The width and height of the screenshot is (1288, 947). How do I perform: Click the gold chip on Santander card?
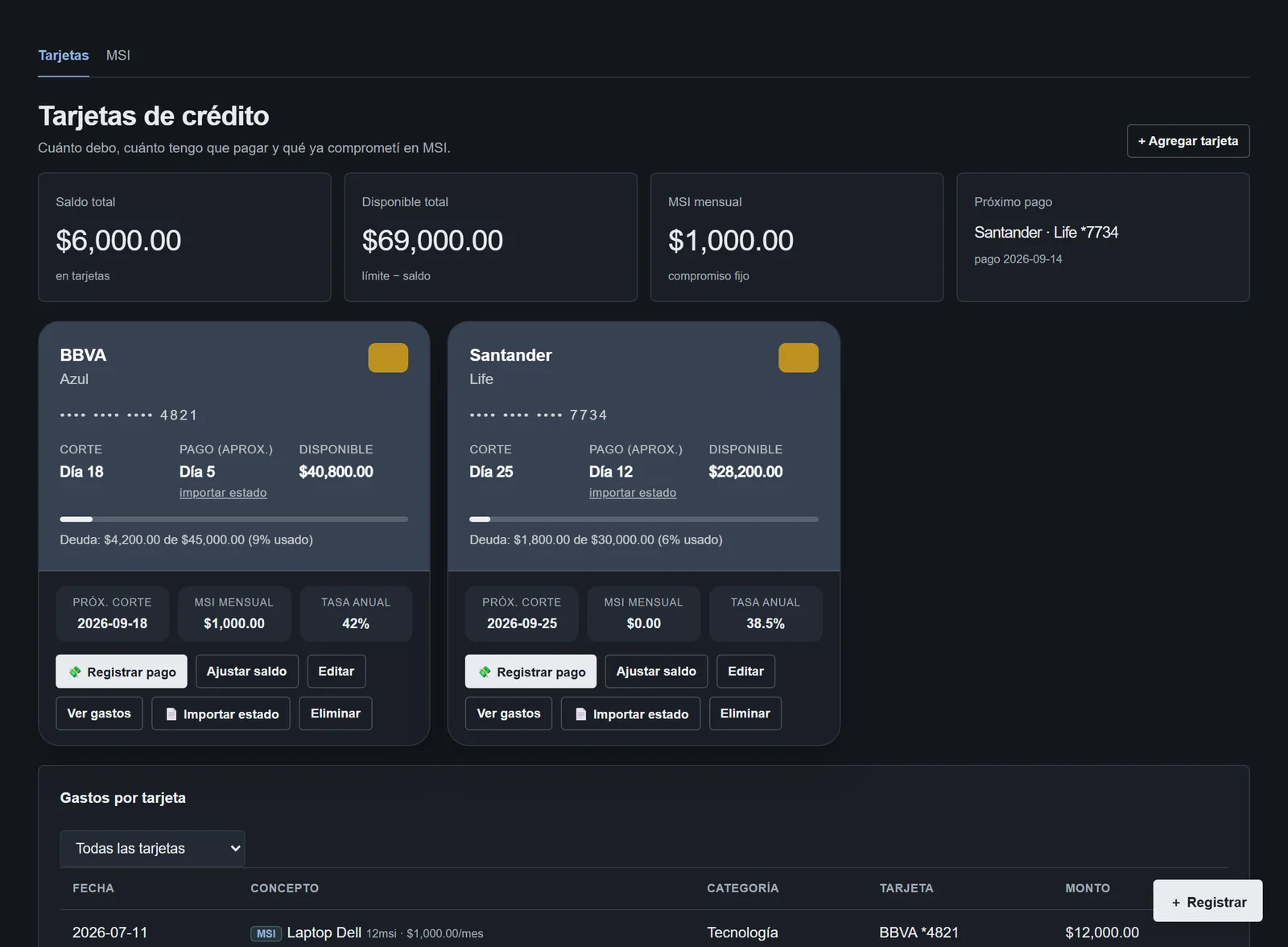pyautogui.click(x=799, y=358)
